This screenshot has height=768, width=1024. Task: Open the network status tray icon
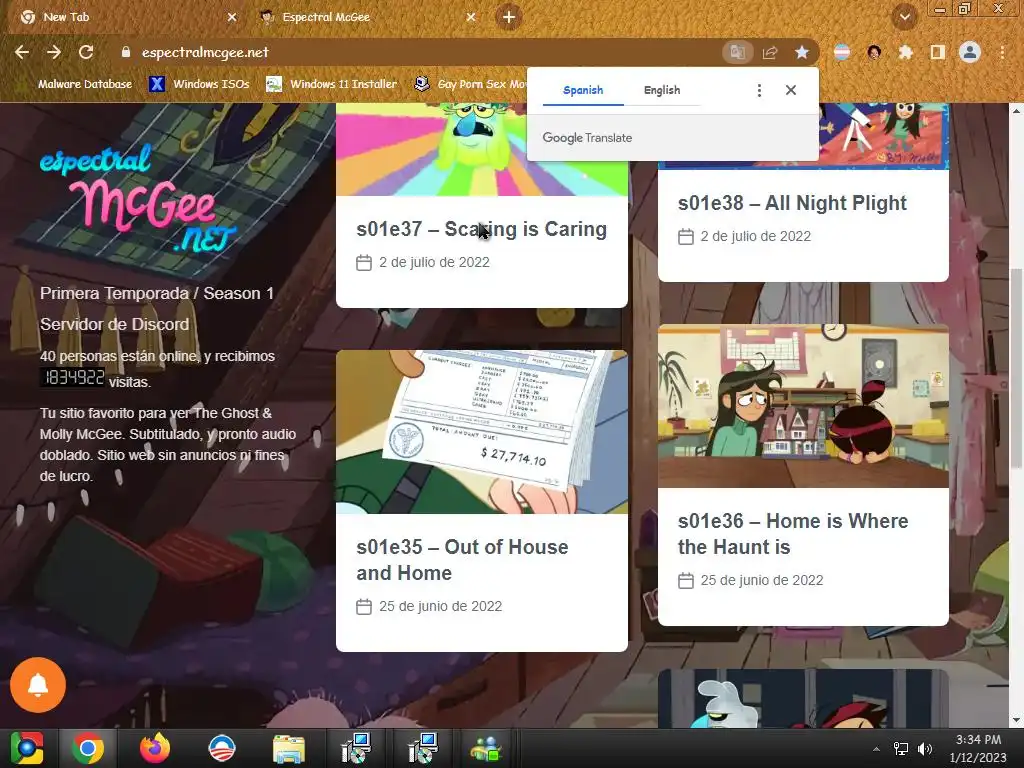pos(901,749)
